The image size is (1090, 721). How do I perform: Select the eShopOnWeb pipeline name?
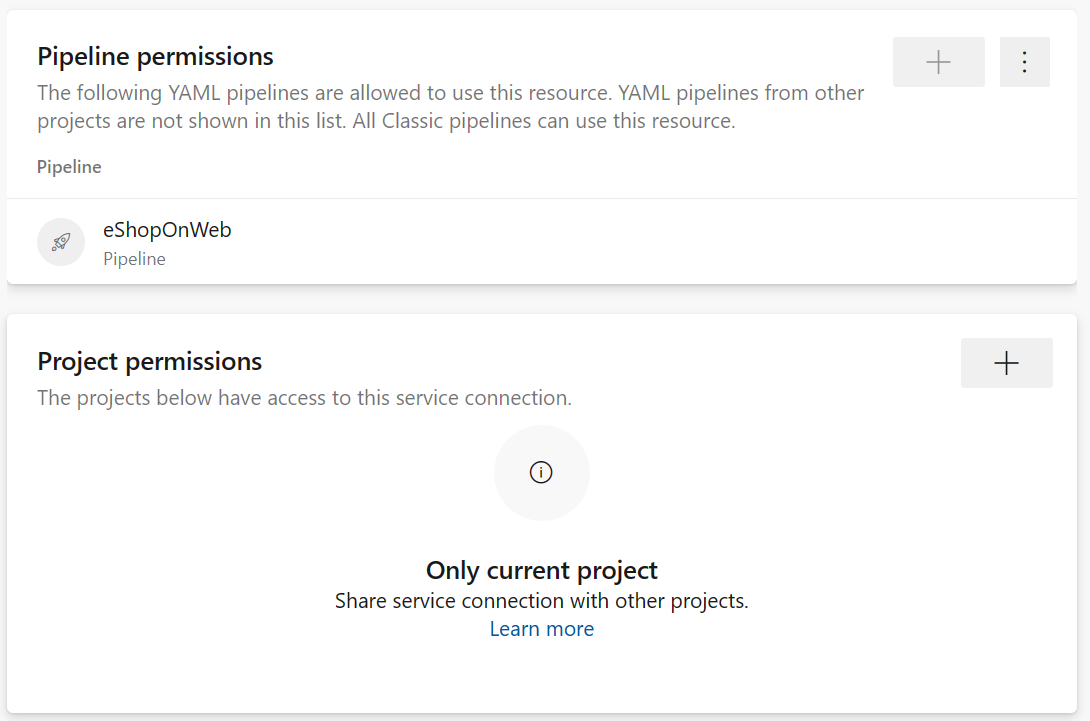(x=167, y=230)
